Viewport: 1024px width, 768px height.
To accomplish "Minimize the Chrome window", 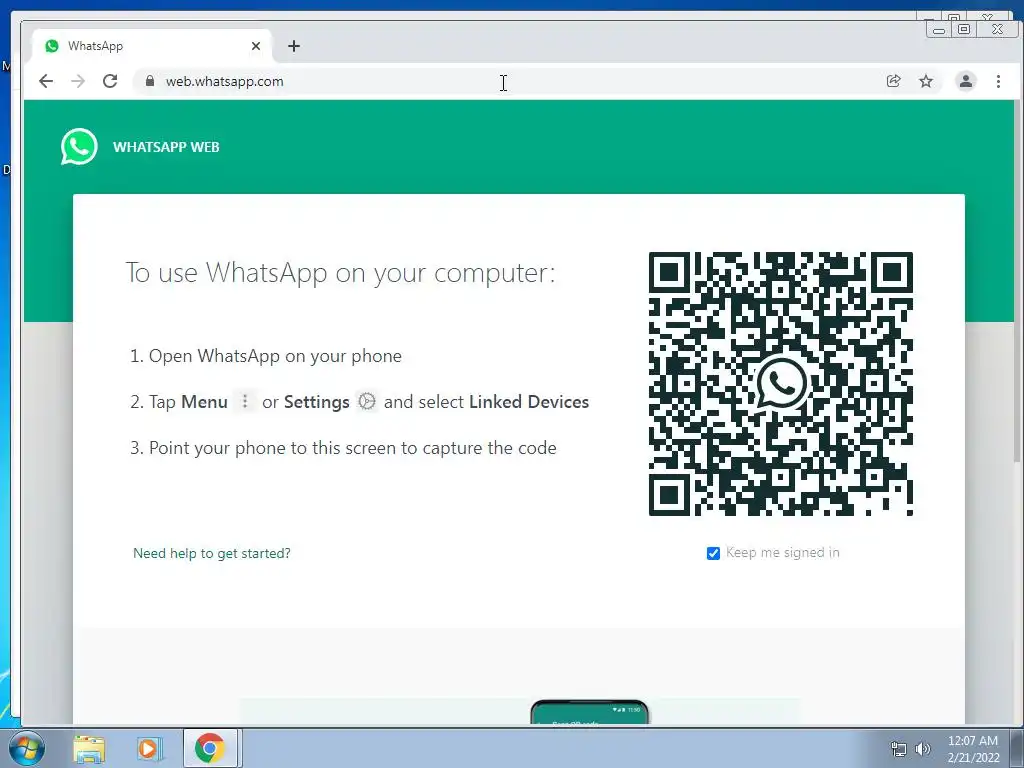I will click(x=939, y=29).
